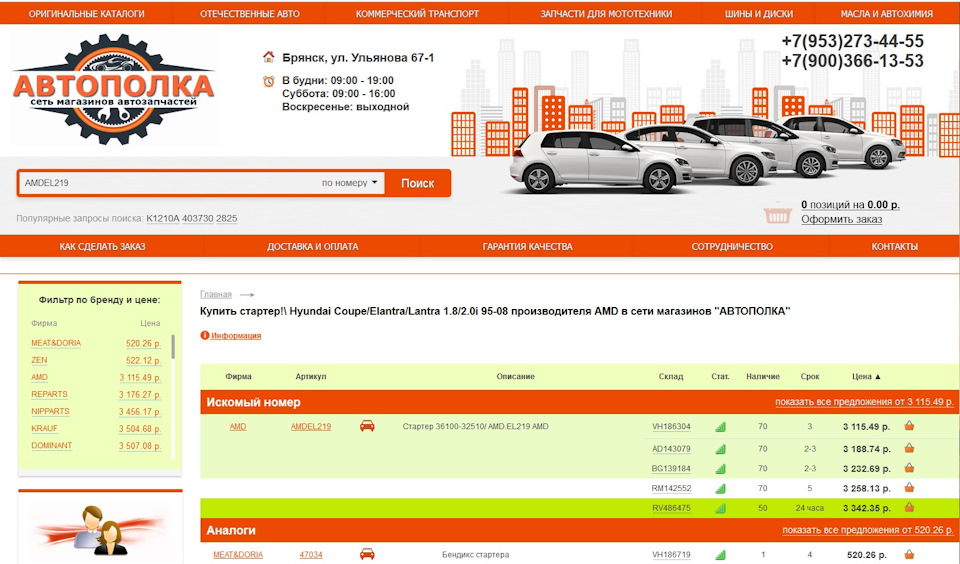Go to Как сделать заказ page
Image resolution: width=960 pixels, height=564 pixels.
[102, 246]
